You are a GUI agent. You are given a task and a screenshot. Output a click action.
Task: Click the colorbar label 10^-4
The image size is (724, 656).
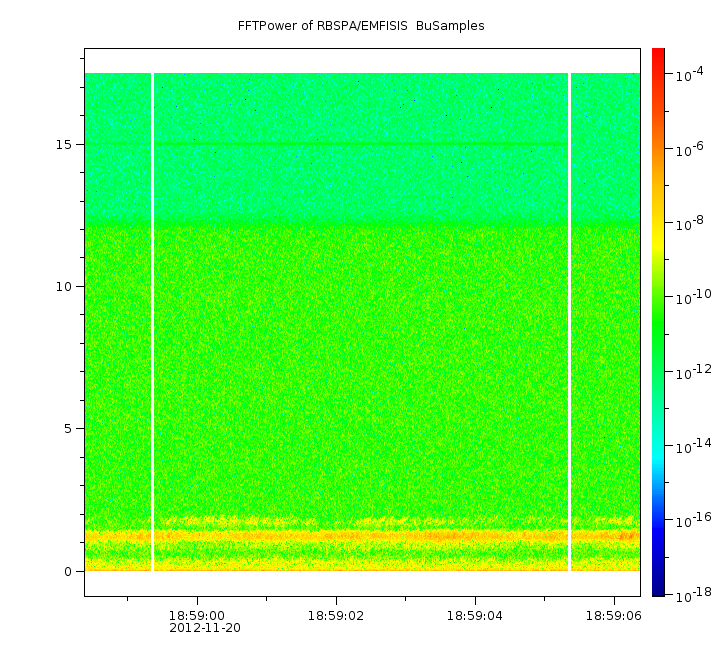690,74
